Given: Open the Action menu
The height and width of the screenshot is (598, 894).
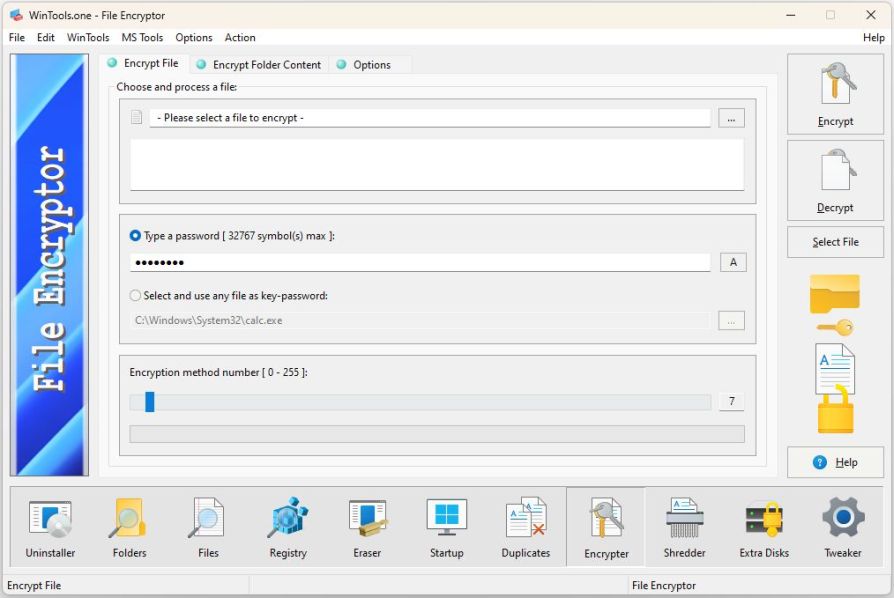Looking at the screenshot, I should (x=240, y=38).
